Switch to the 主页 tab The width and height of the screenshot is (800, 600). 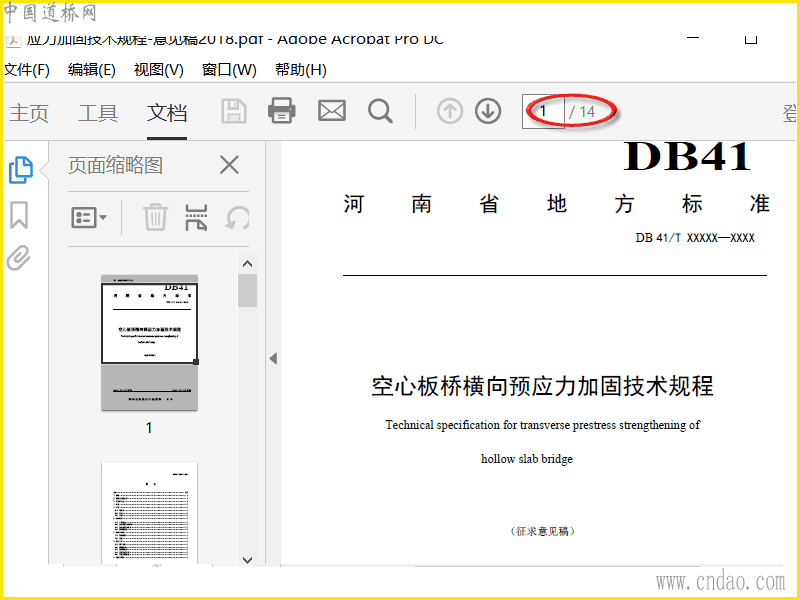point(29,113)
